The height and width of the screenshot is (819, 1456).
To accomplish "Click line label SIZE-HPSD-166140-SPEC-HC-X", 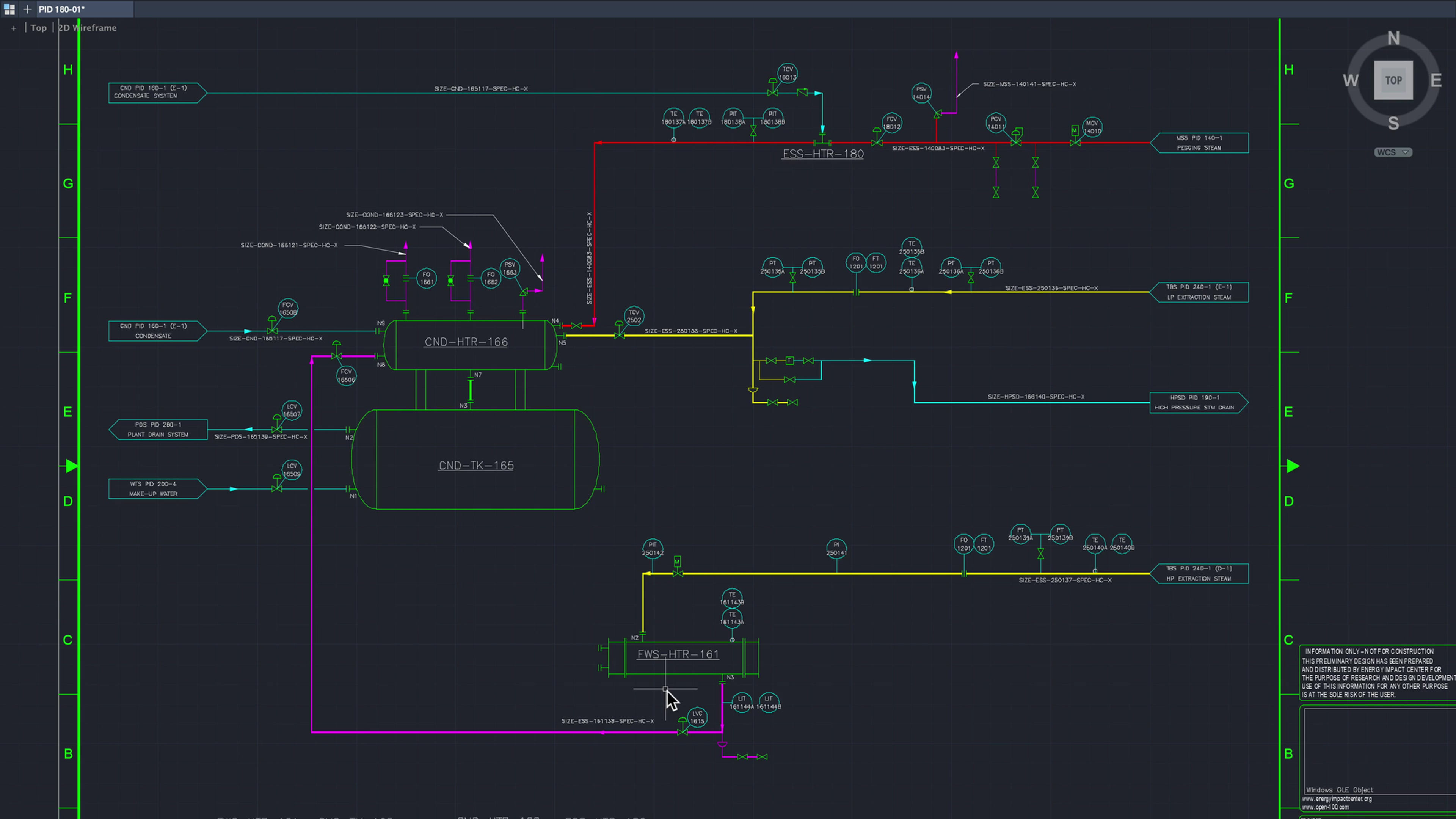I will coord(1036,397).
